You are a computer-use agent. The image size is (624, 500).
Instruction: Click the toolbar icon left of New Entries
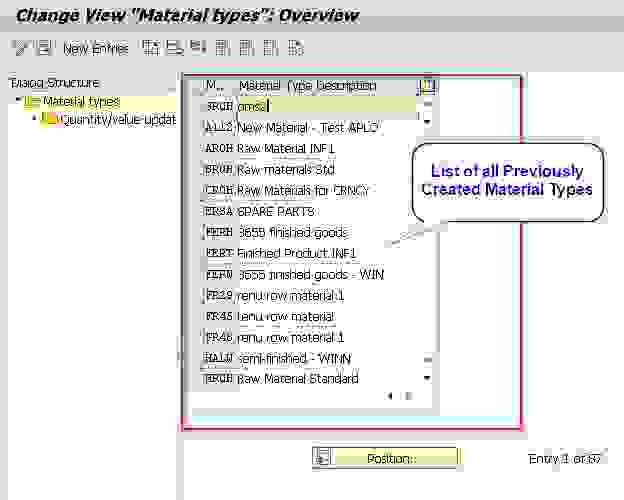pos(45,47)
